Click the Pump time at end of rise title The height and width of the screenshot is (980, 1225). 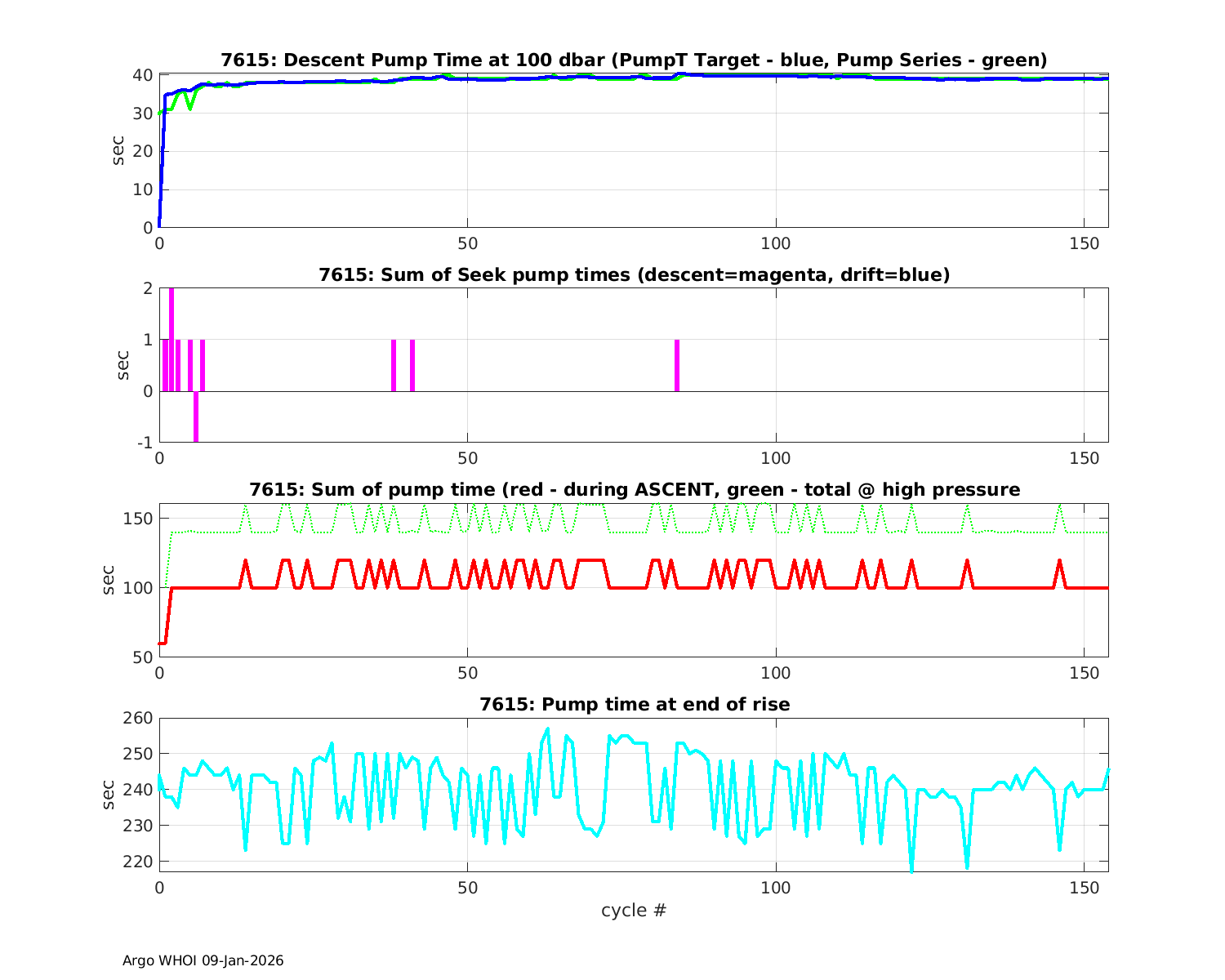[634, 704]
